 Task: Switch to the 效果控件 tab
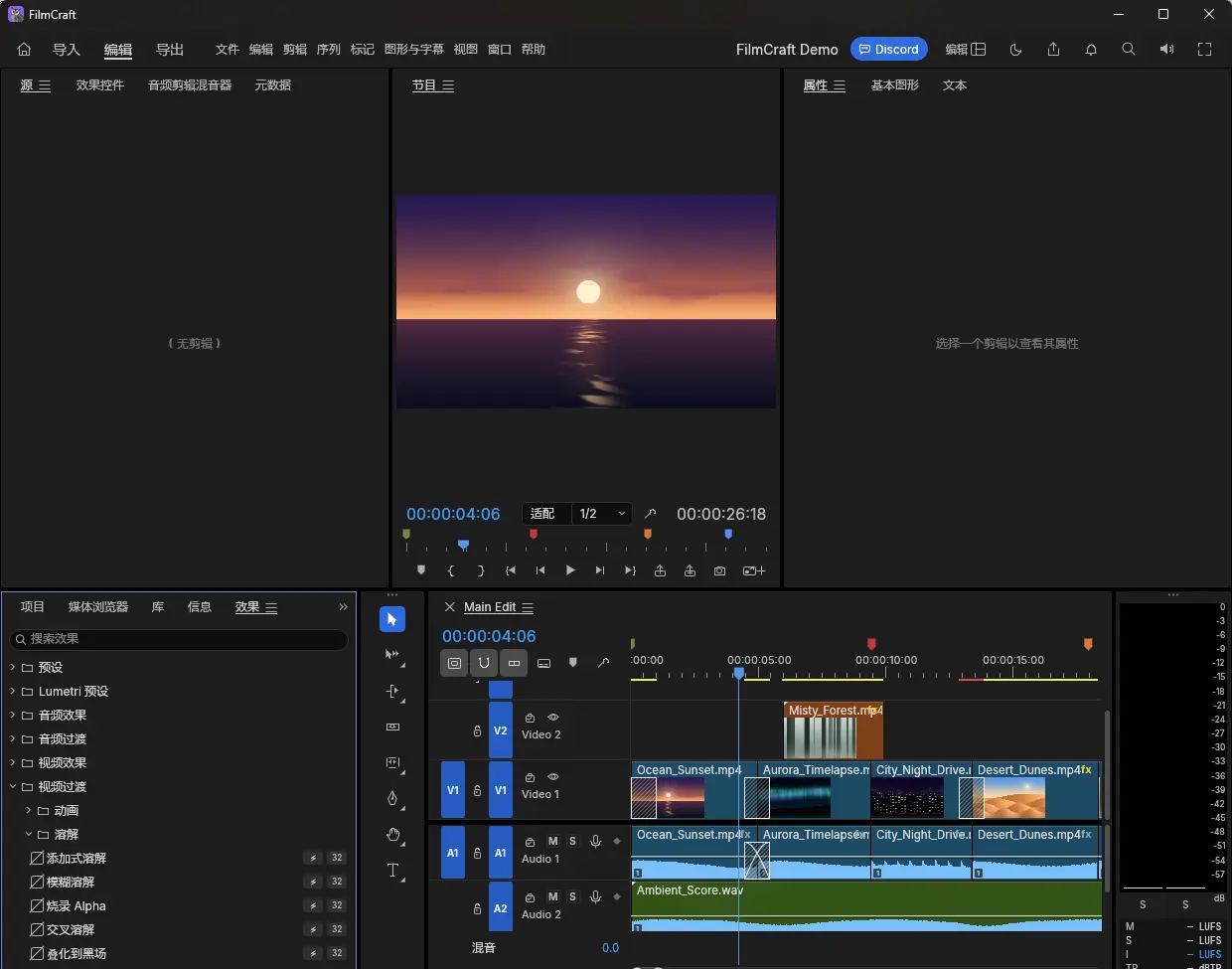coord(100,85)
